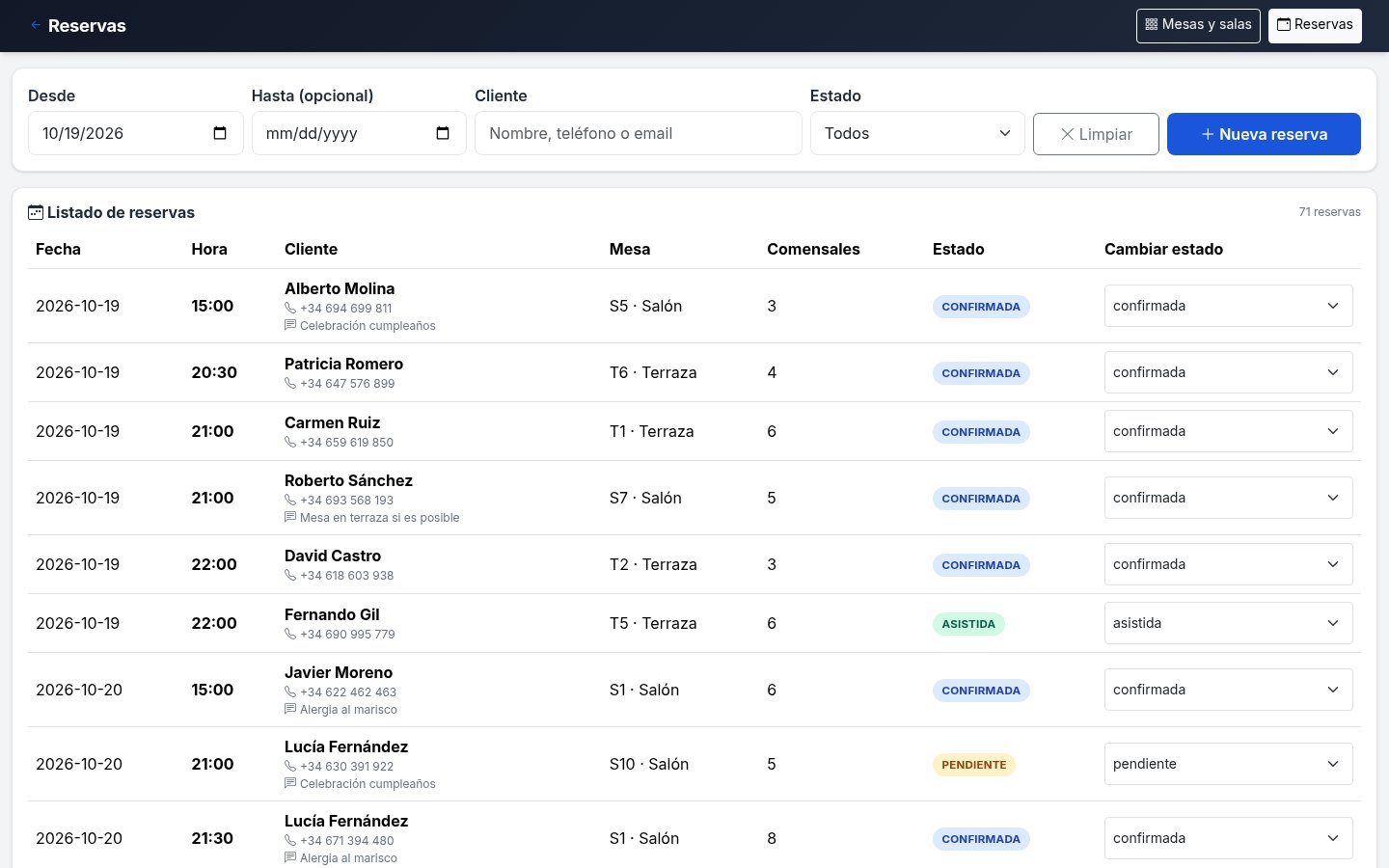Open status dropdown for David Castro
1389x868 pixels.
1228,564
